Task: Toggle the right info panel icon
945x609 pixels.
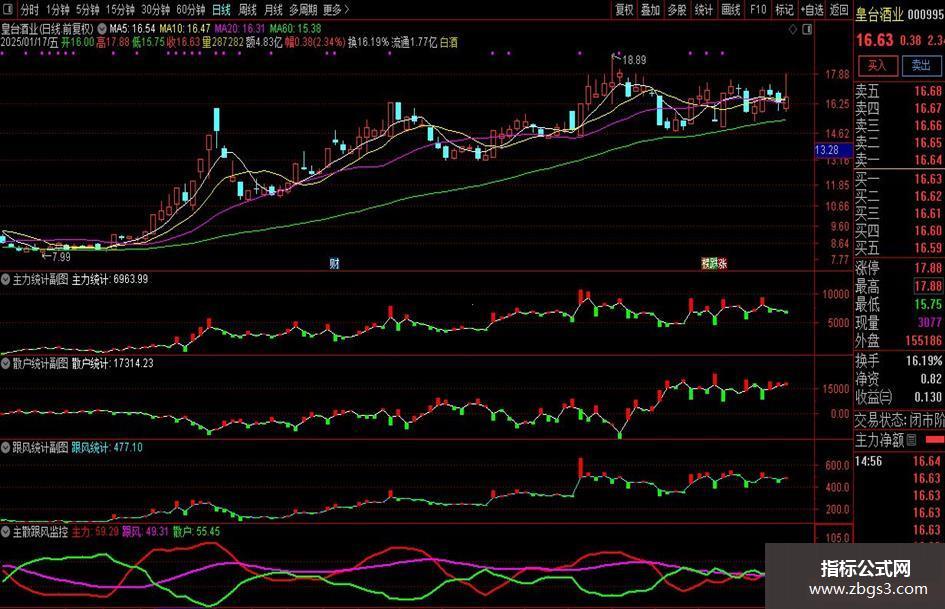Action: (x=808, y=29)
